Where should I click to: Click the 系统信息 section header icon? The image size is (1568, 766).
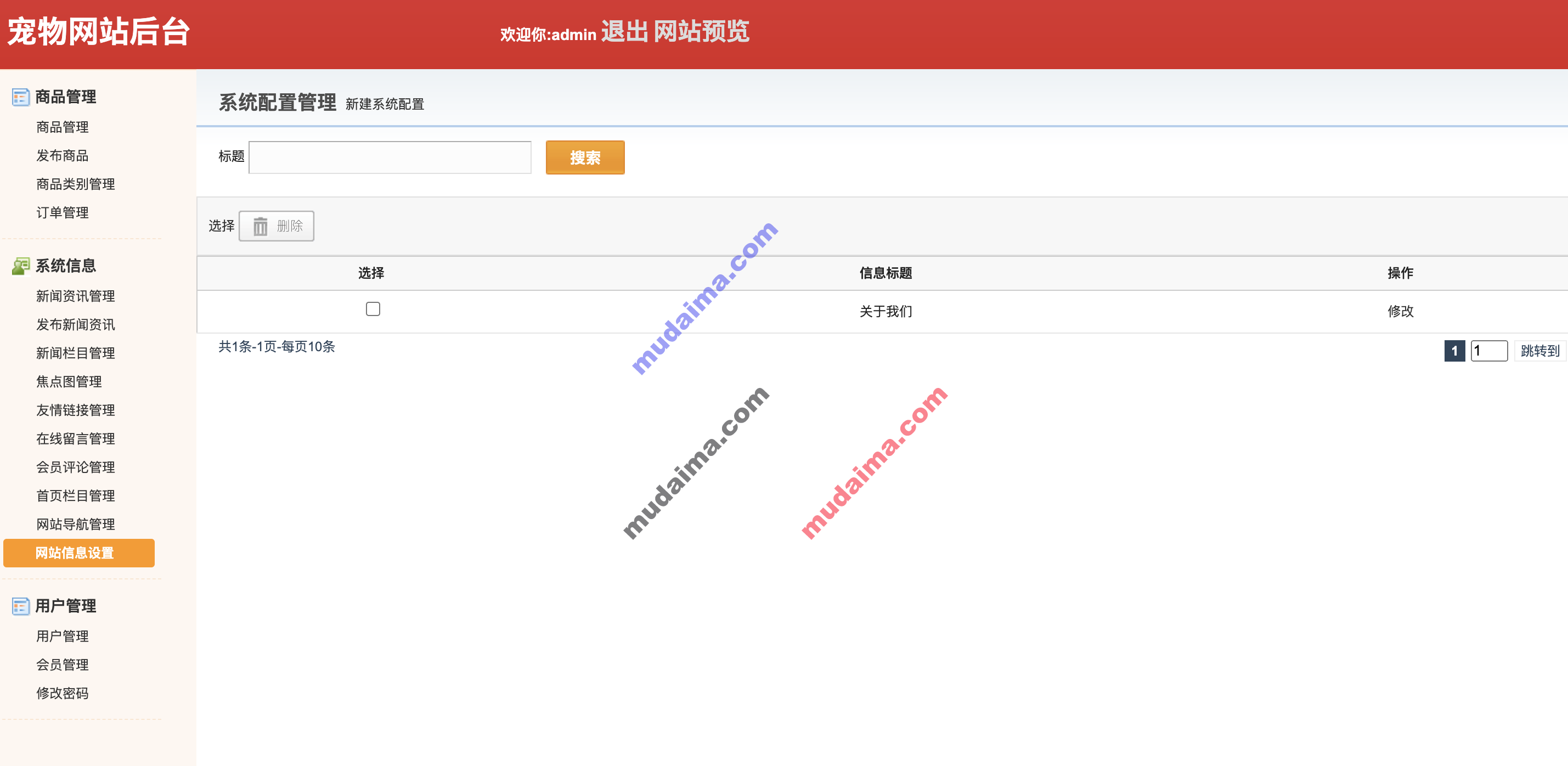tap(21, 266)
